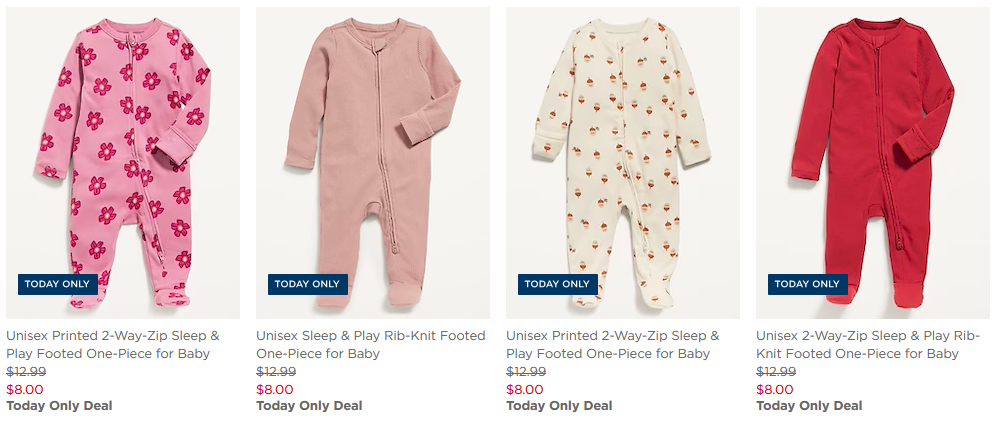The image size is (995, 429).
Task: Click Today Only badge on dusty rose item
Action: click(308, 284)
